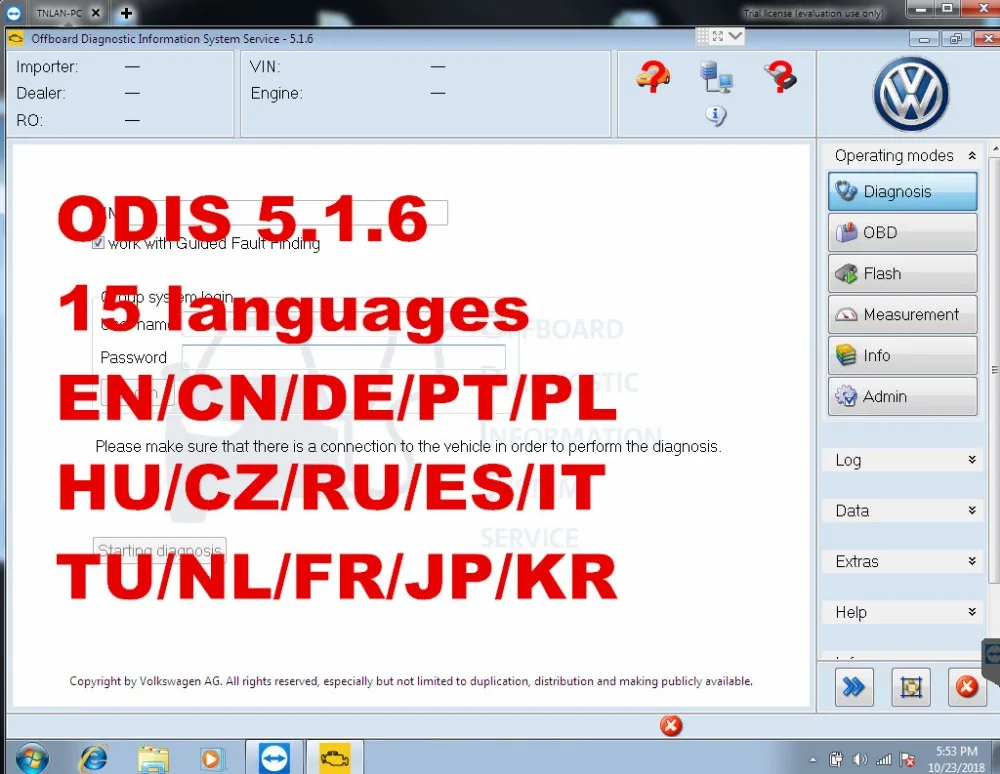Open the media player taskbar icon
The image size is (1000, 774).
[210, 759]
